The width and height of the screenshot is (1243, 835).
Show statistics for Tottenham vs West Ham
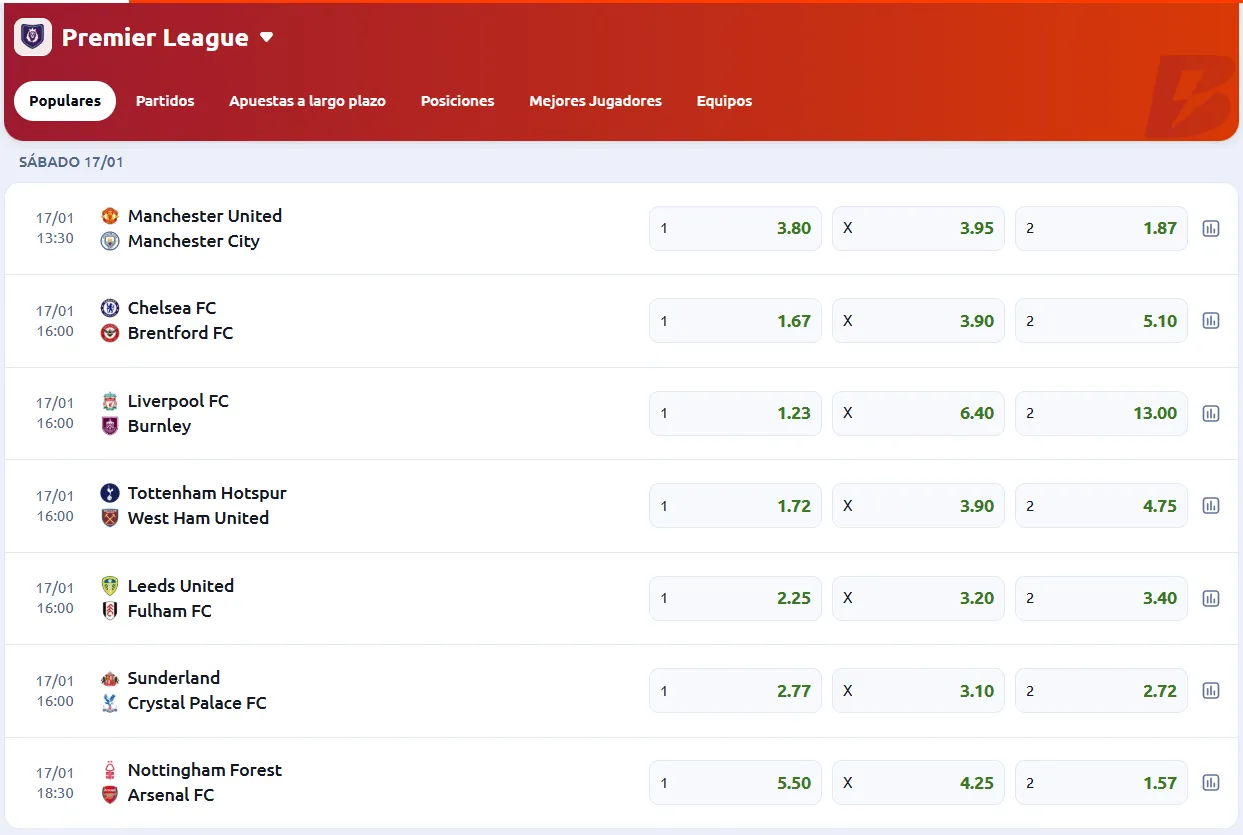pyautogui.click(x=1210, y=506)
